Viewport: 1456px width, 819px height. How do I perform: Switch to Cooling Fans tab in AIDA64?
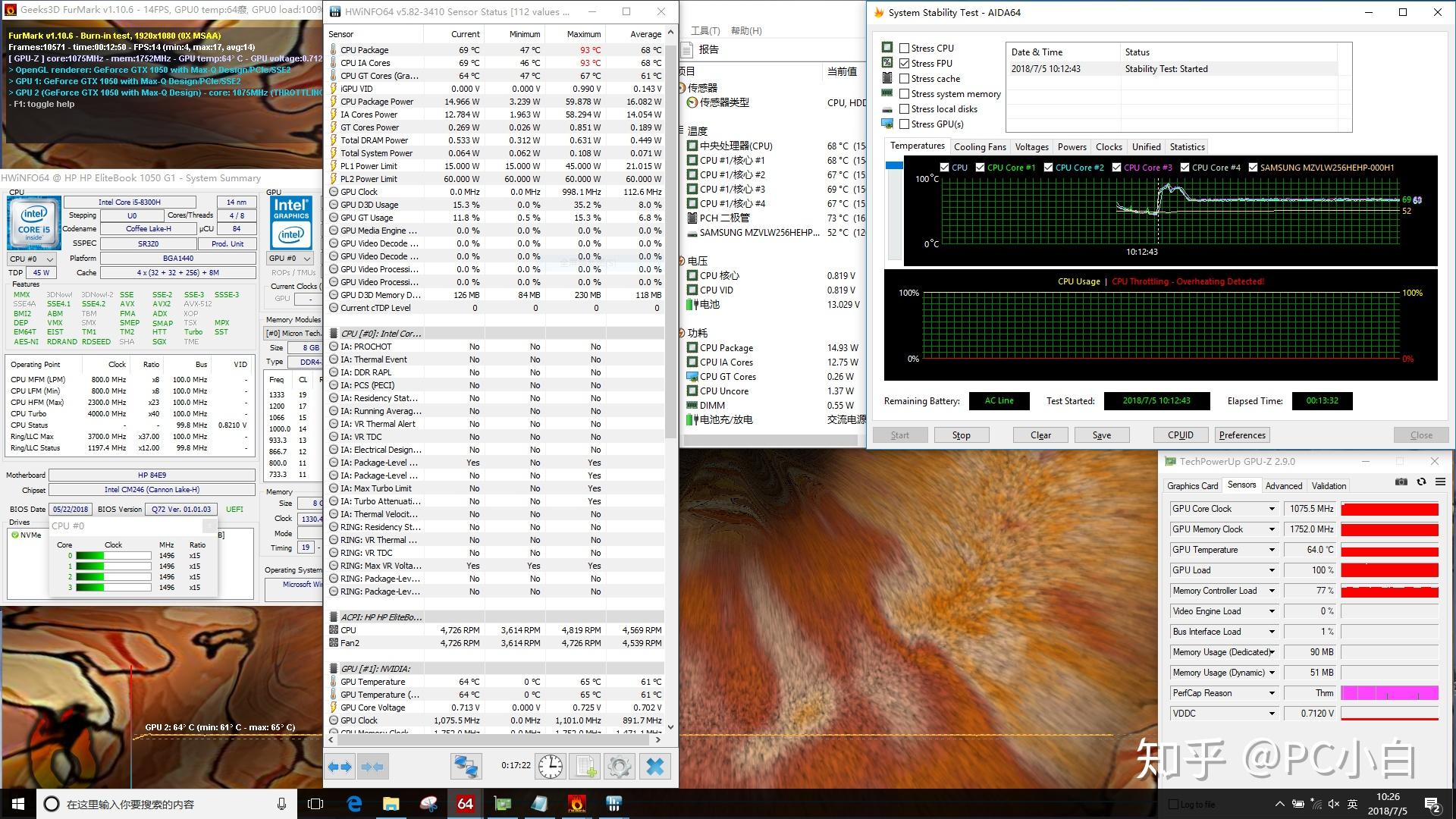pos(979,147)
